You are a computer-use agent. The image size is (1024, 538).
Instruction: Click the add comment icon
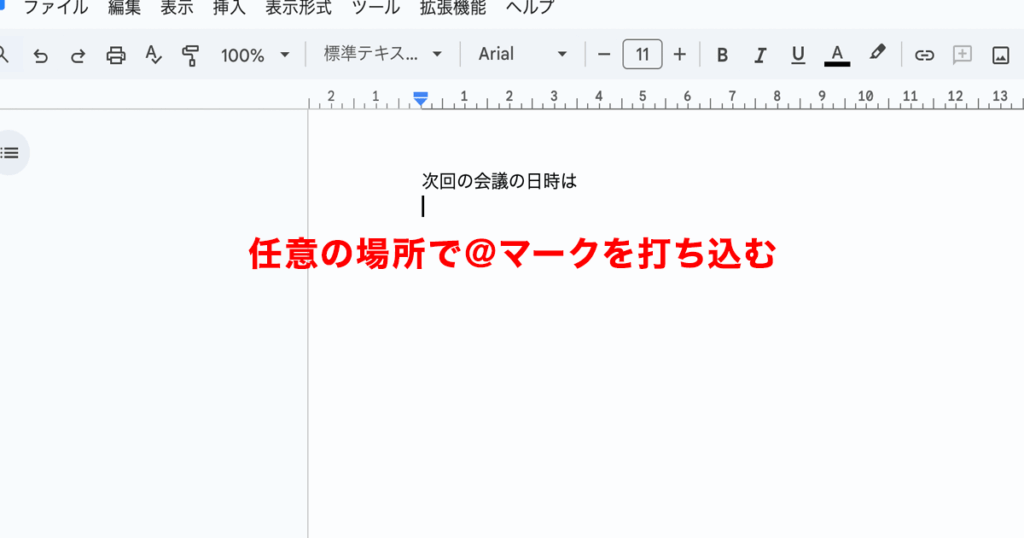[x=962, y=55]
